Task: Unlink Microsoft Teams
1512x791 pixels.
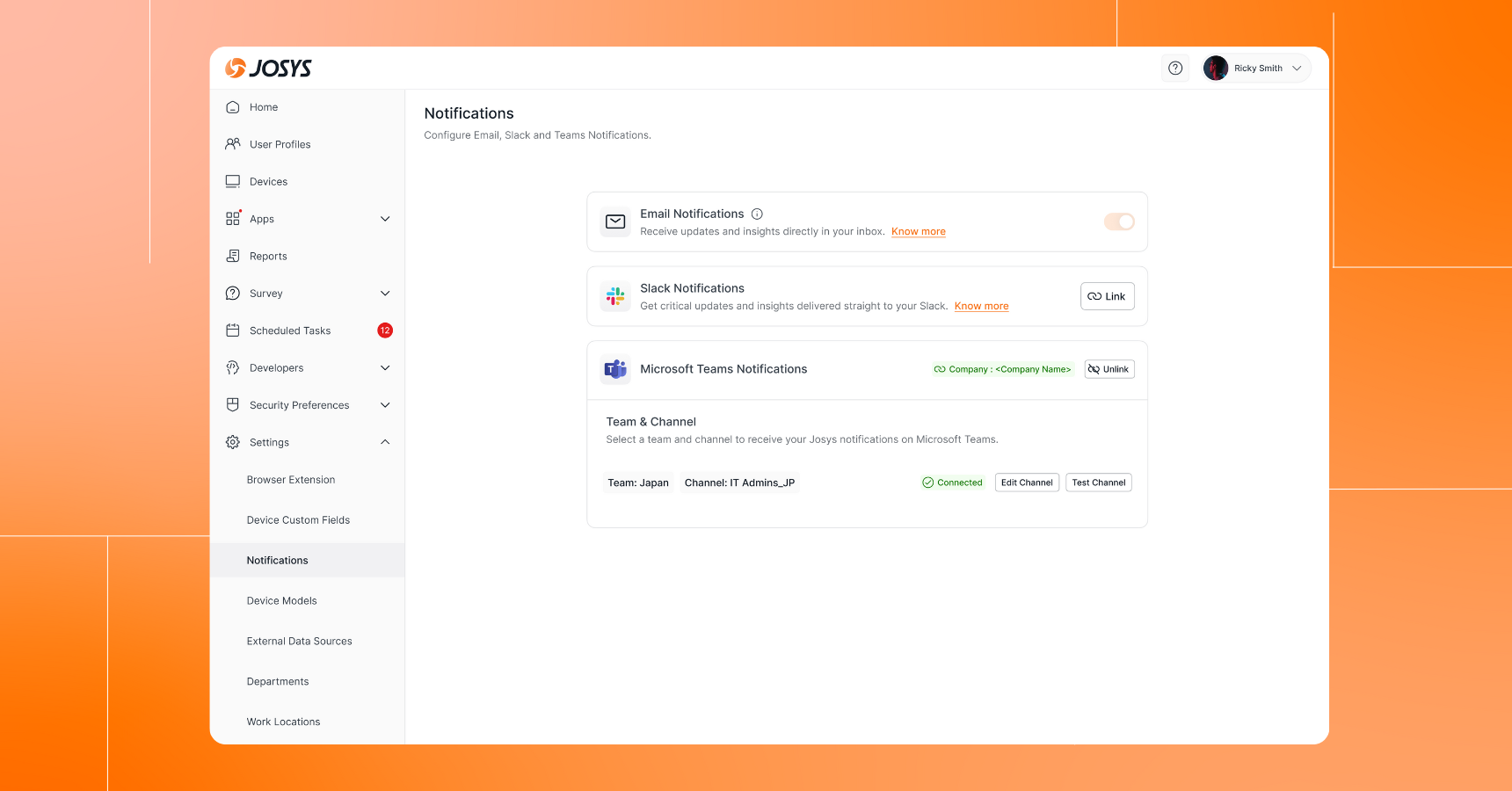Action: [x=1109, y=369]
